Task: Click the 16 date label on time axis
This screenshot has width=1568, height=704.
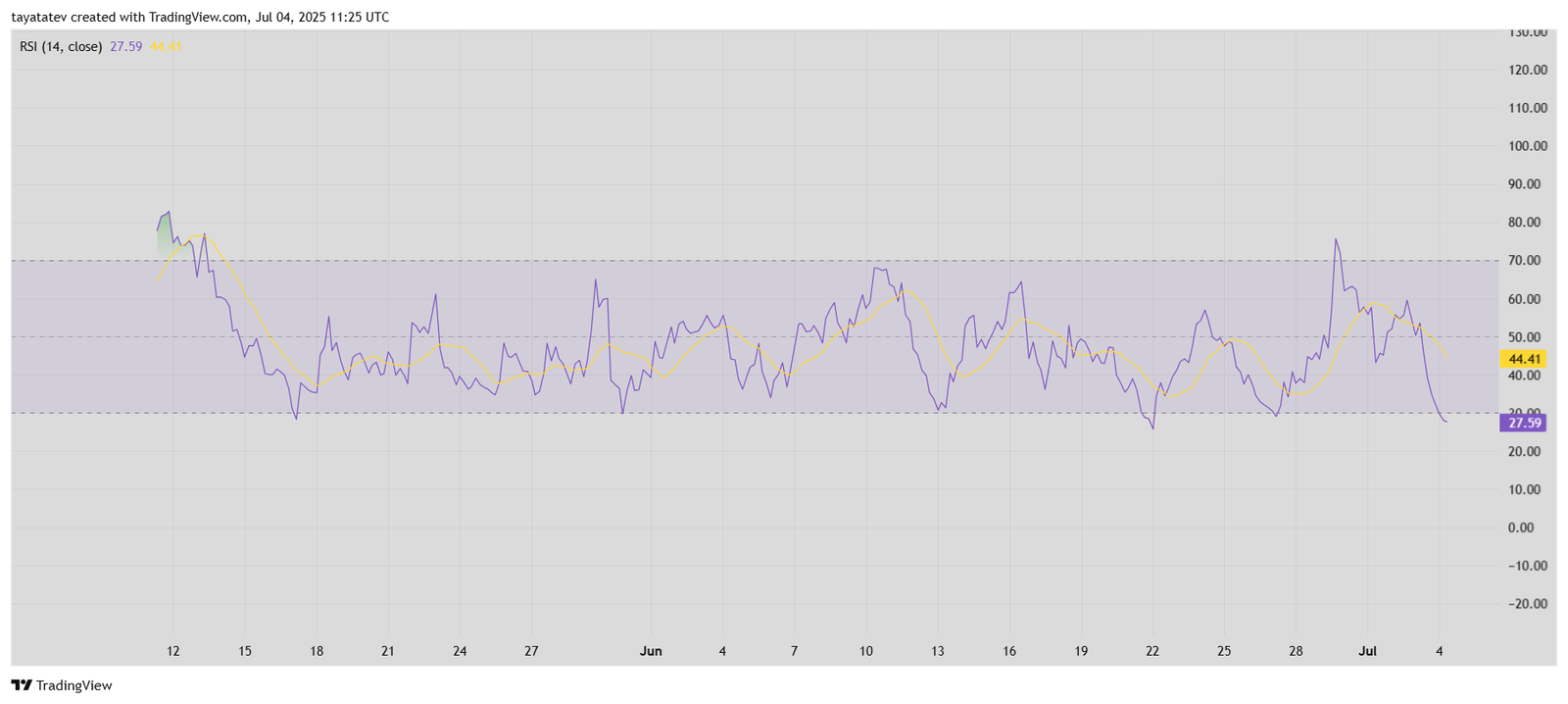Action: [1009, 651]
